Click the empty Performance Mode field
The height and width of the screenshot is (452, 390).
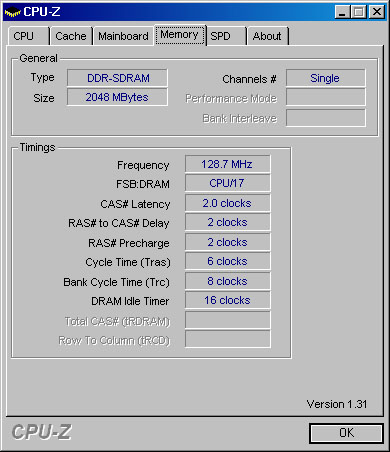coord(325,97)
